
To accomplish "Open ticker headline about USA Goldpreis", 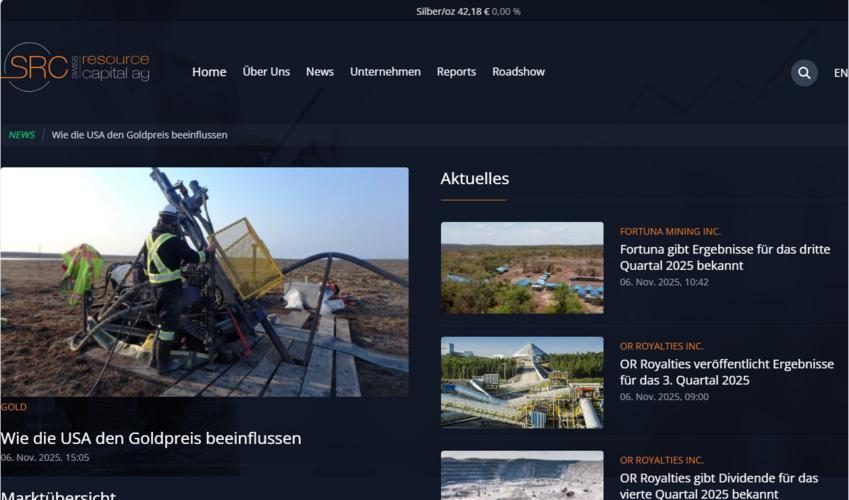I will pyautogui.click(x=139, y=135).
